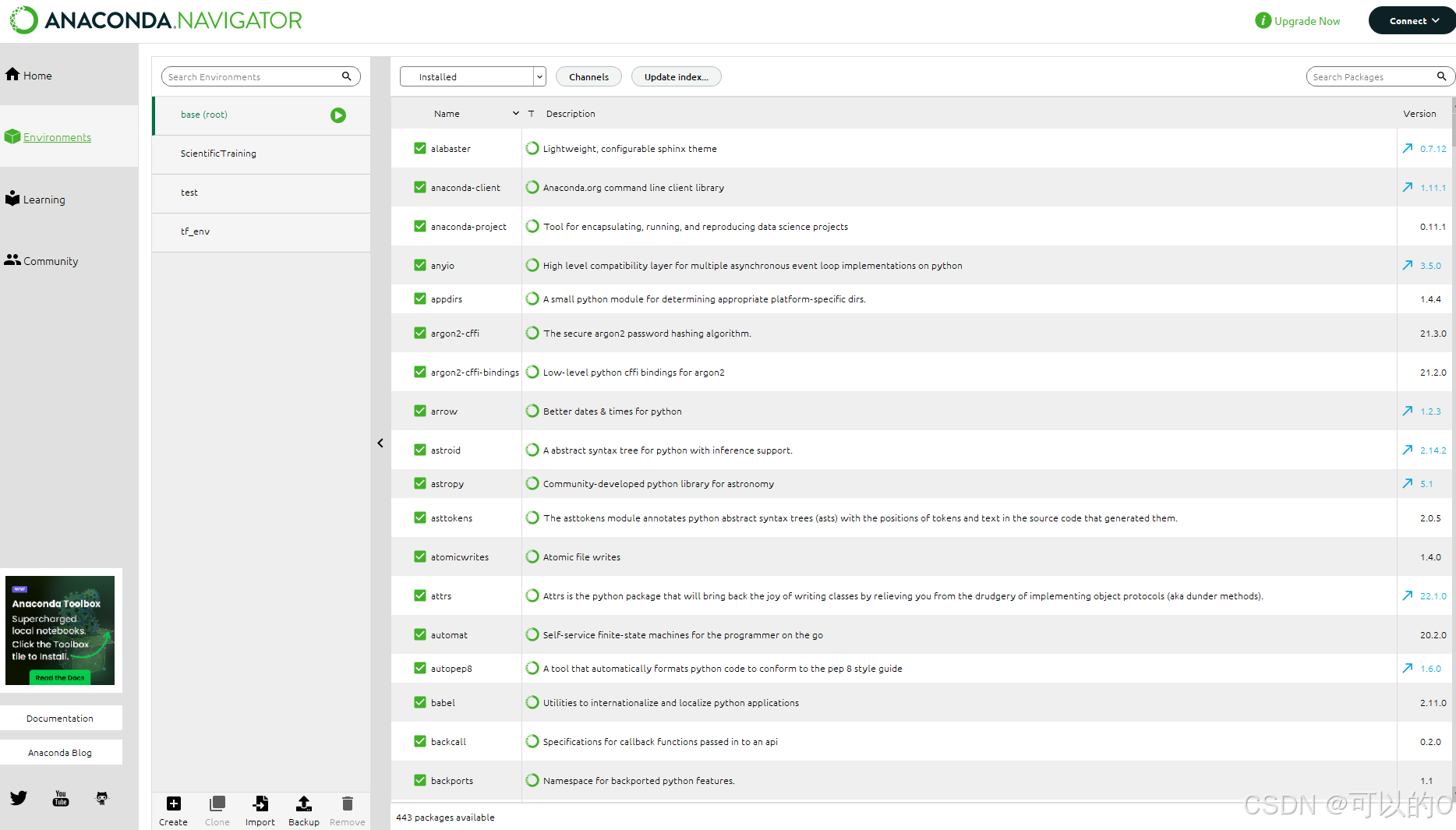Open the Installed filter dropdown
The width and height of the screenshot is (1456, 830).
click(x=473, y=76)
